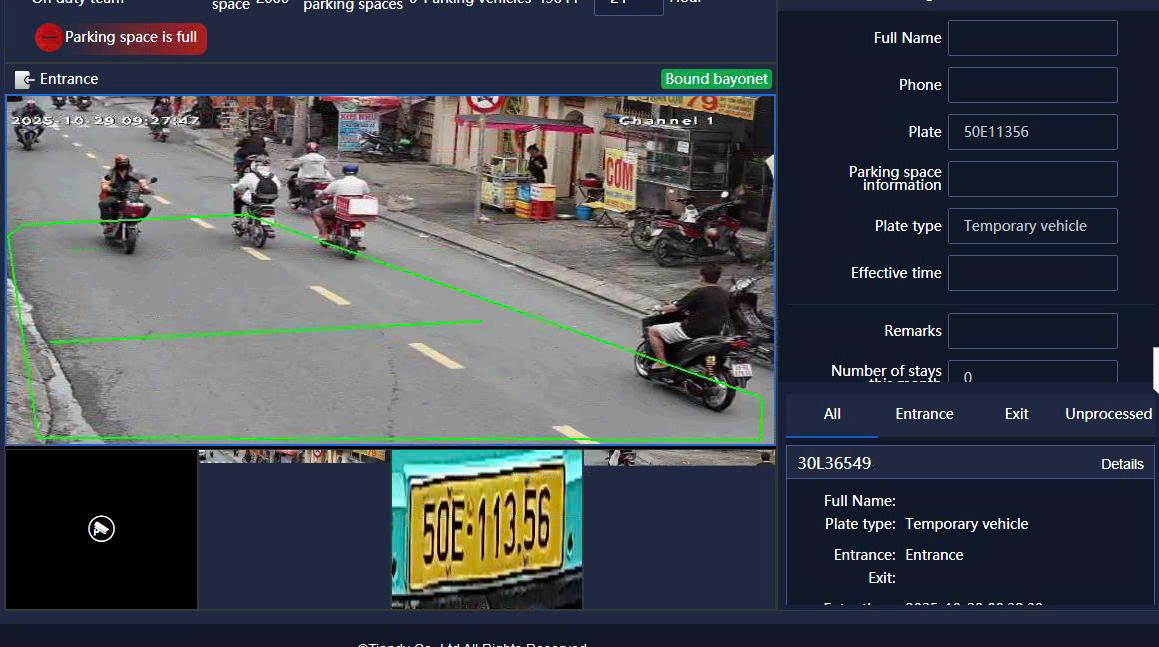Click the Full Name input field
Screen dimensions: 1159x647
tap(1032, 37)
